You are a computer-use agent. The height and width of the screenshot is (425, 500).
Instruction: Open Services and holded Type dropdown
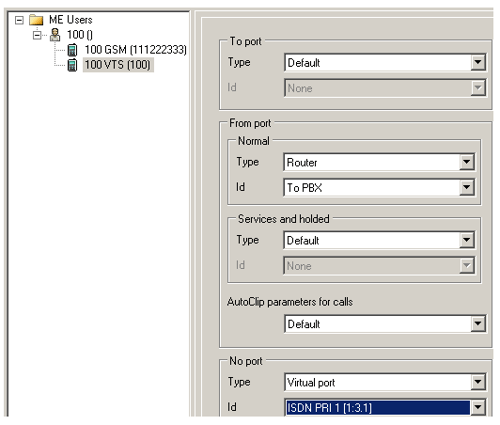pos(467,240)
